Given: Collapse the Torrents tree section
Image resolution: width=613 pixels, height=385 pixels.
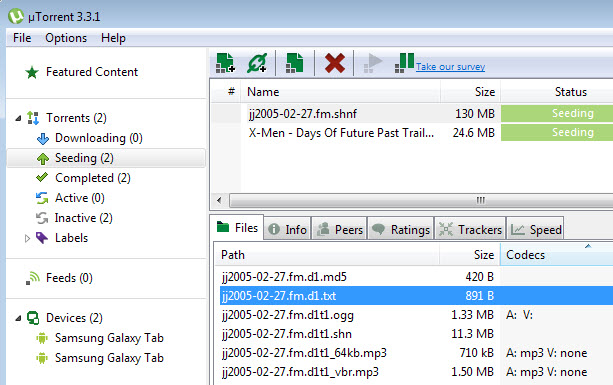Looking at the screenshot, I should [18, 118].
